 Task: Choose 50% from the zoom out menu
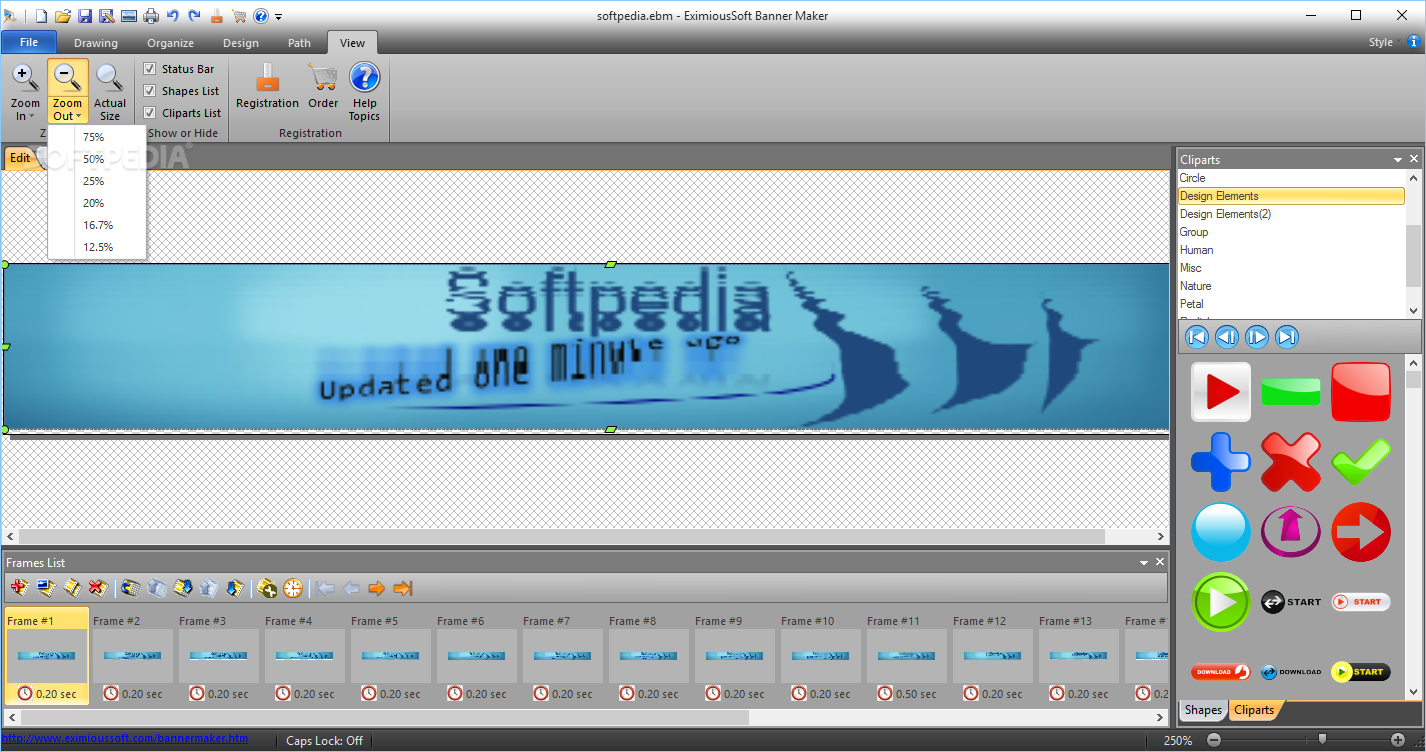[97, 159]
